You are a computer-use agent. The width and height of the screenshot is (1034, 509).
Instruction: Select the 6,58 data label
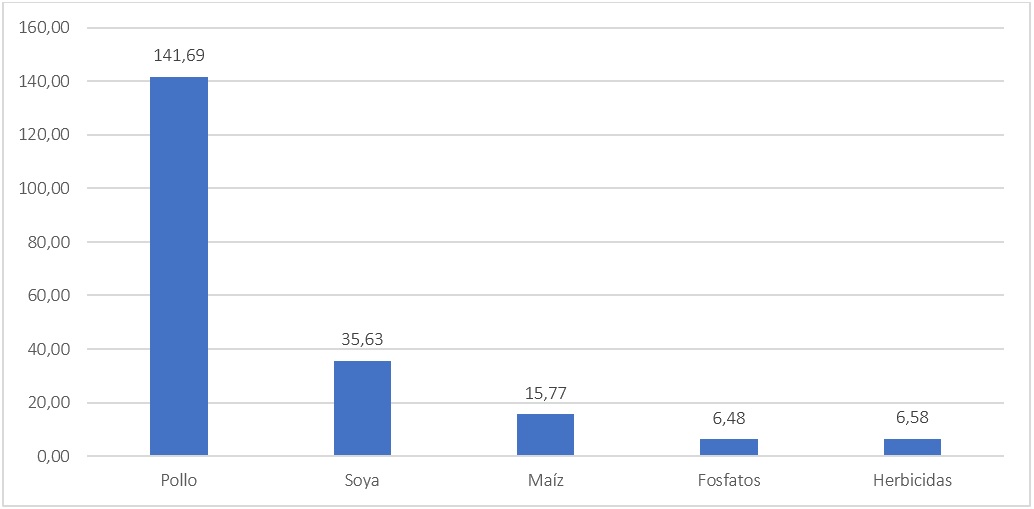[x=912, y=418]
